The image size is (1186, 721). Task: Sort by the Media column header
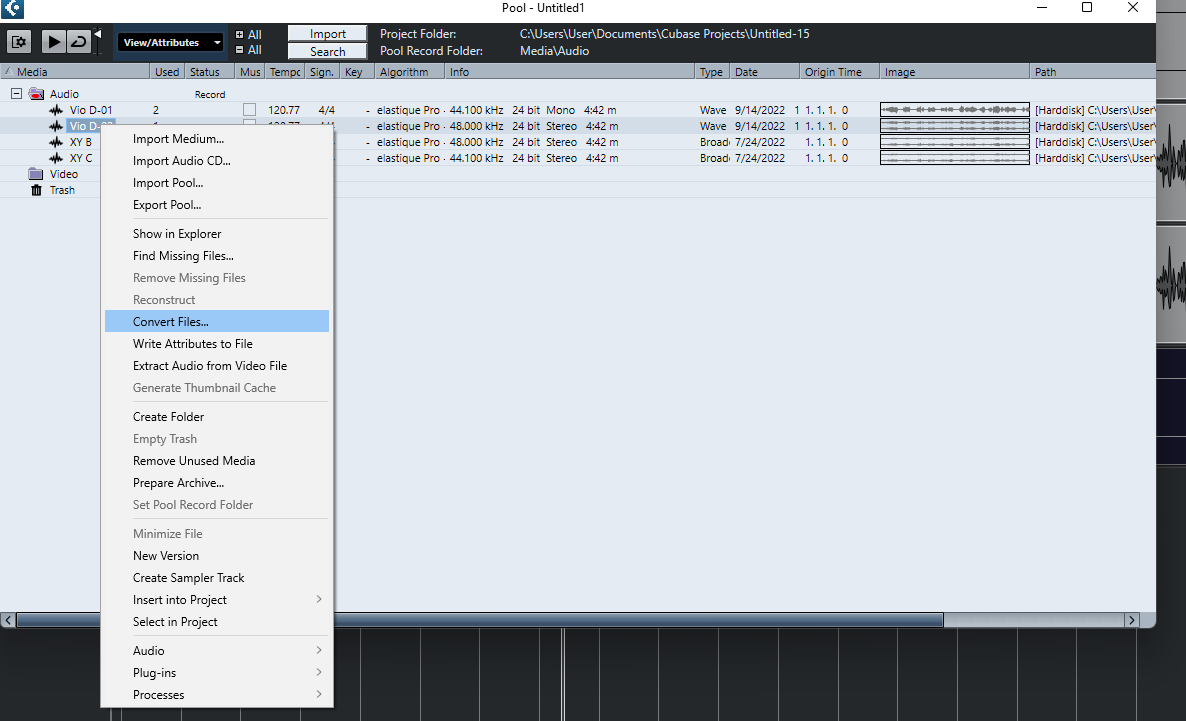tap(76, 72)
